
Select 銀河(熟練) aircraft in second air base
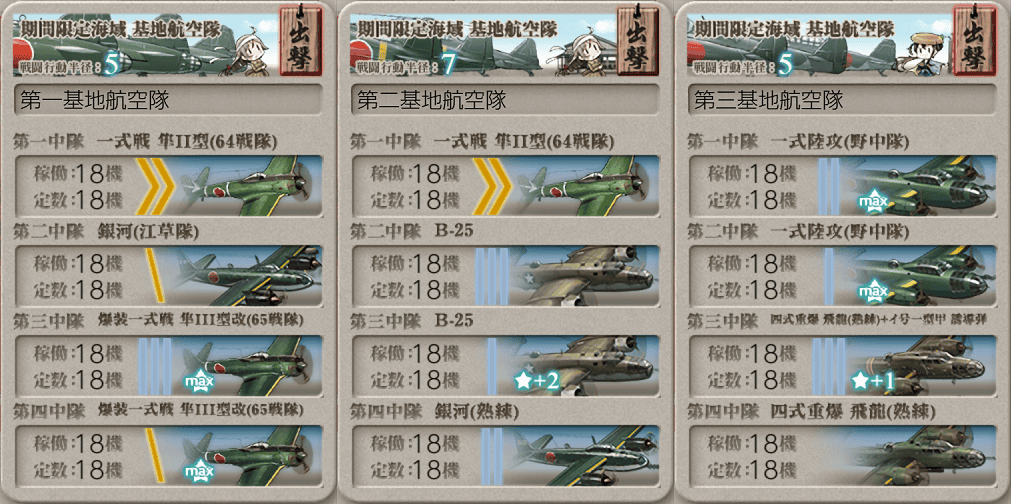click(x=585, y=455)
